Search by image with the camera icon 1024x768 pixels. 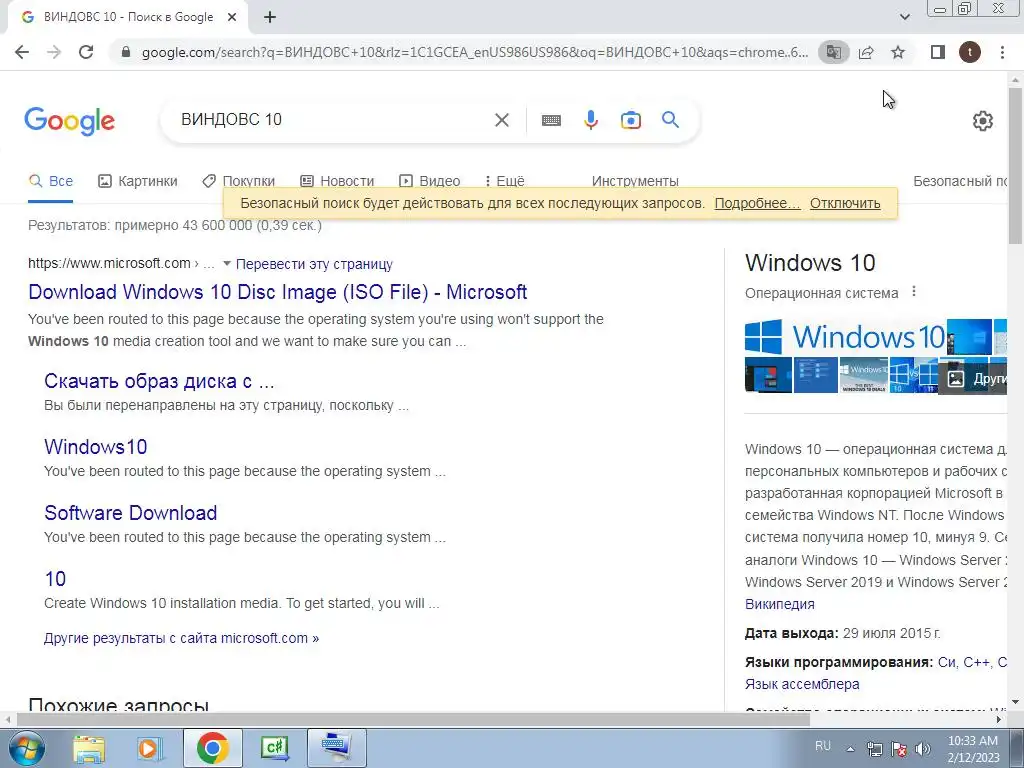tap(631, 120)
